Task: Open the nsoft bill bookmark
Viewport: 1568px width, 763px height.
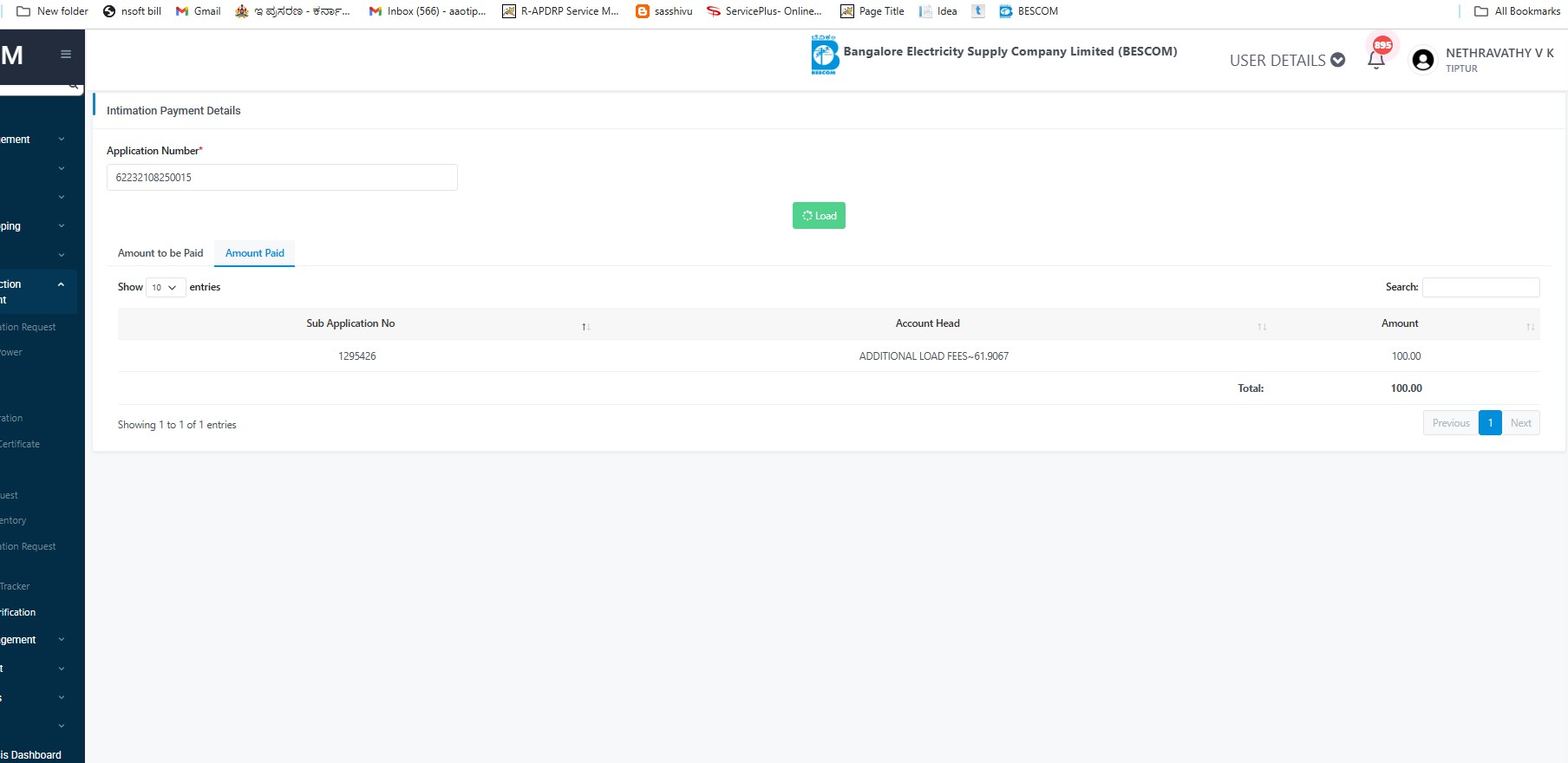Action: pyautogui.click(x=132, y=11)
